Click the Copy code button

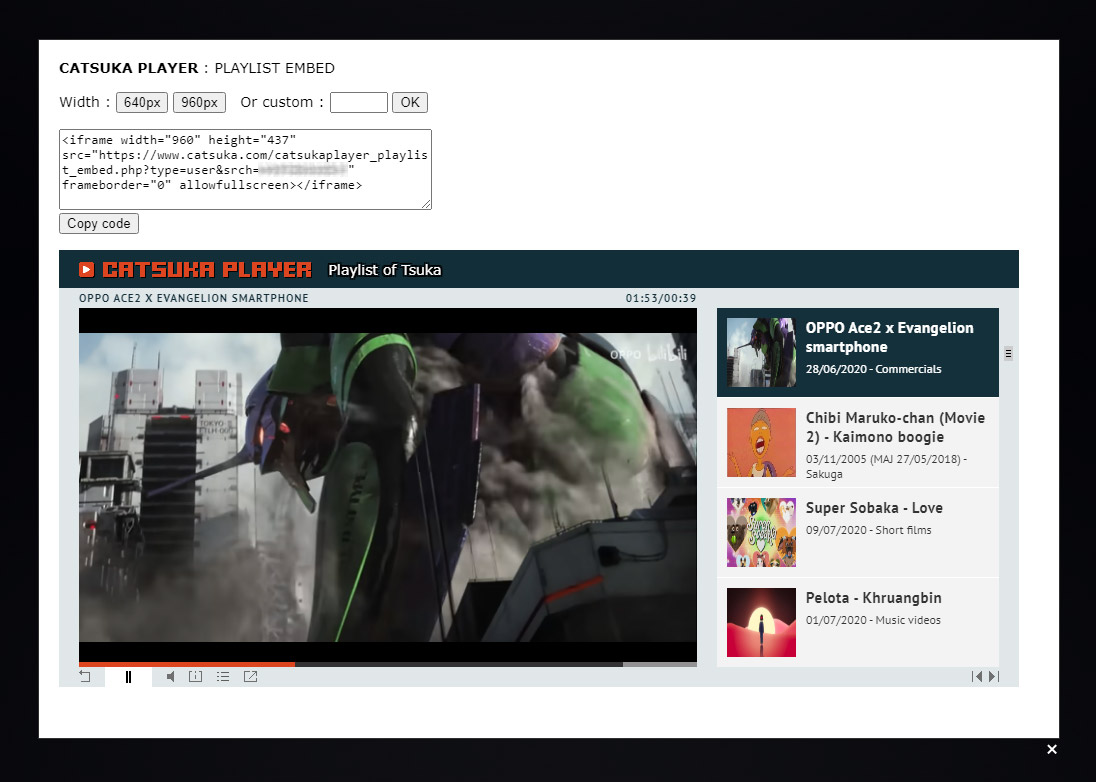click(99, 224)
